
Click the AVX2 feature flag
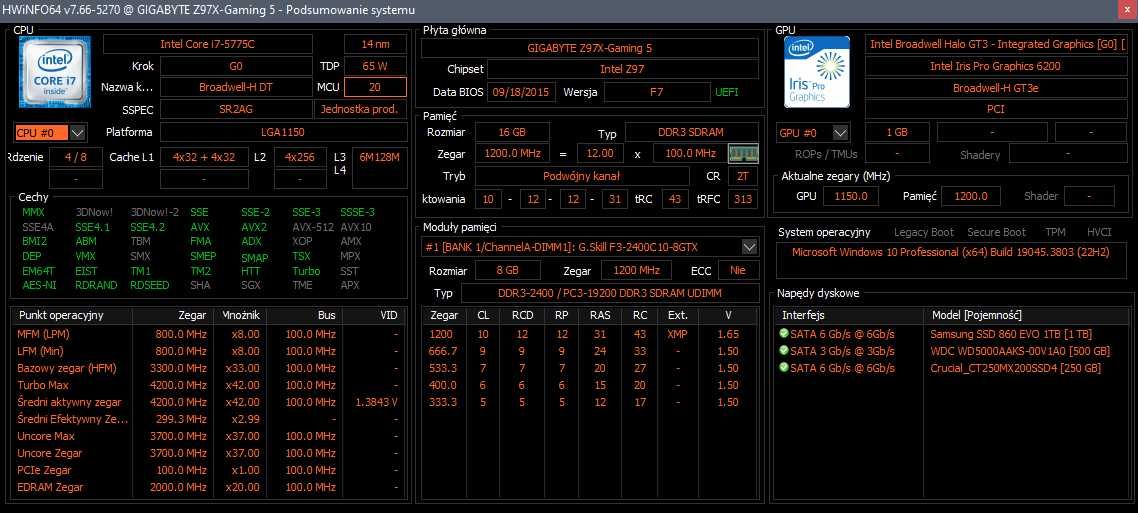254,226
